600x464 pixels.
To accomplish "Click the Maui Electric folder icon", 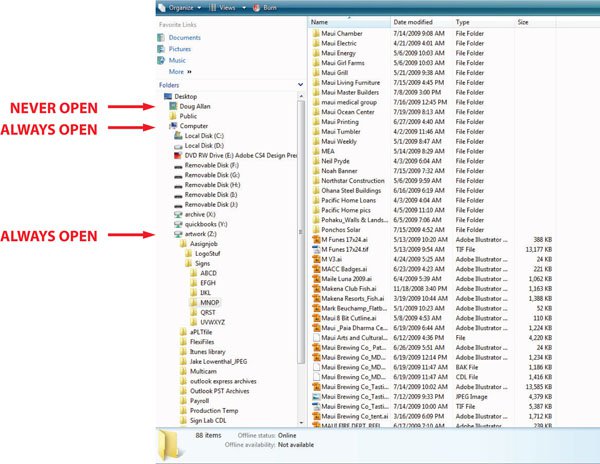I will point(316,43).
